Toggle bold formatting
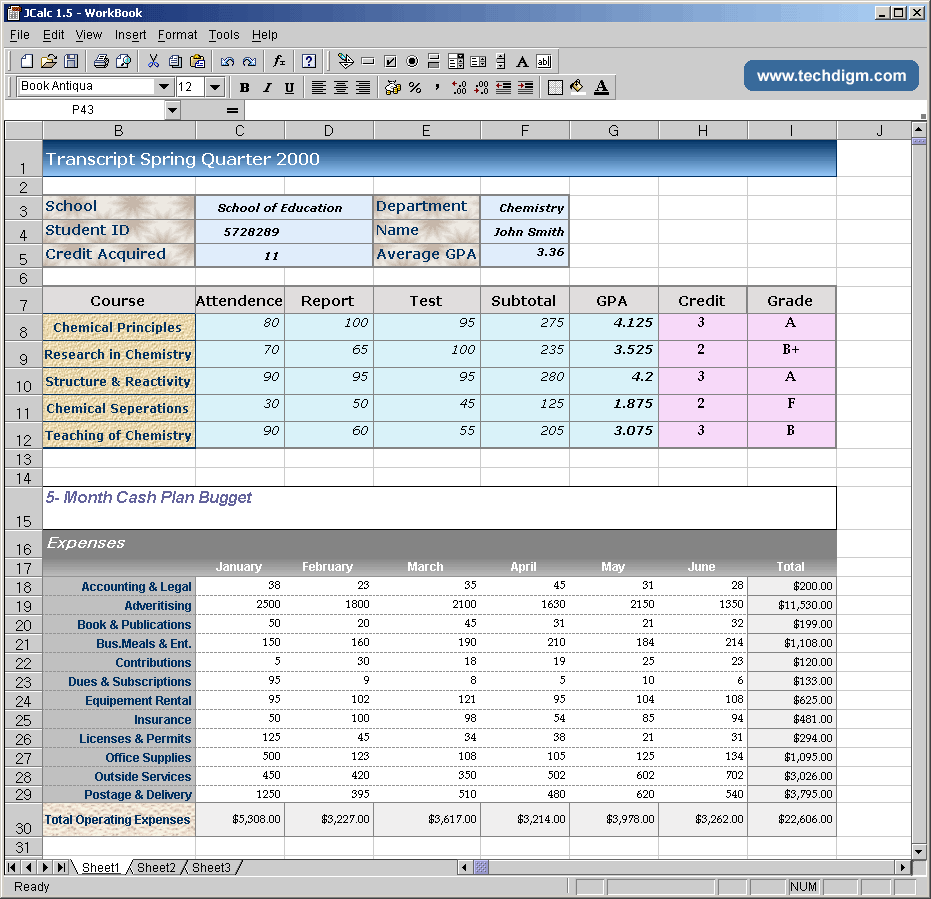Image resolution: width=931 pixels, height=899 pixels. click(x=244, y=88)
